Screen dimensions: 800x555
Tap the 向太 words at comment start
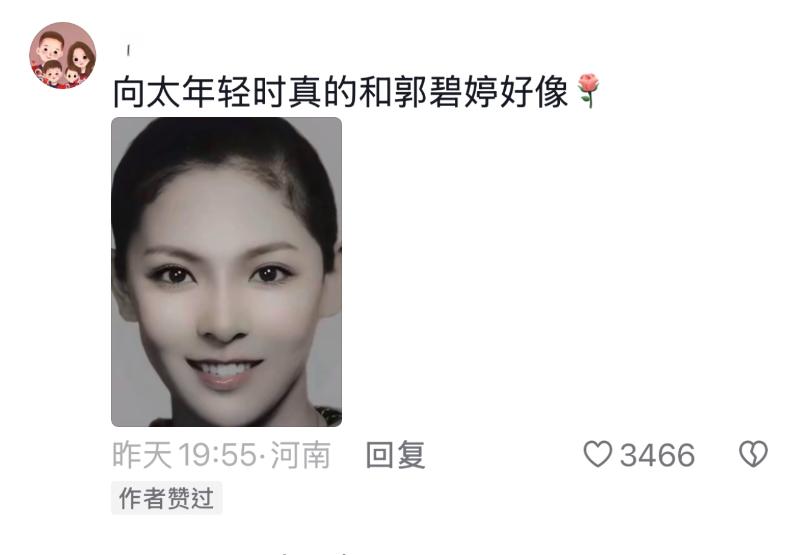click(146, 92)
